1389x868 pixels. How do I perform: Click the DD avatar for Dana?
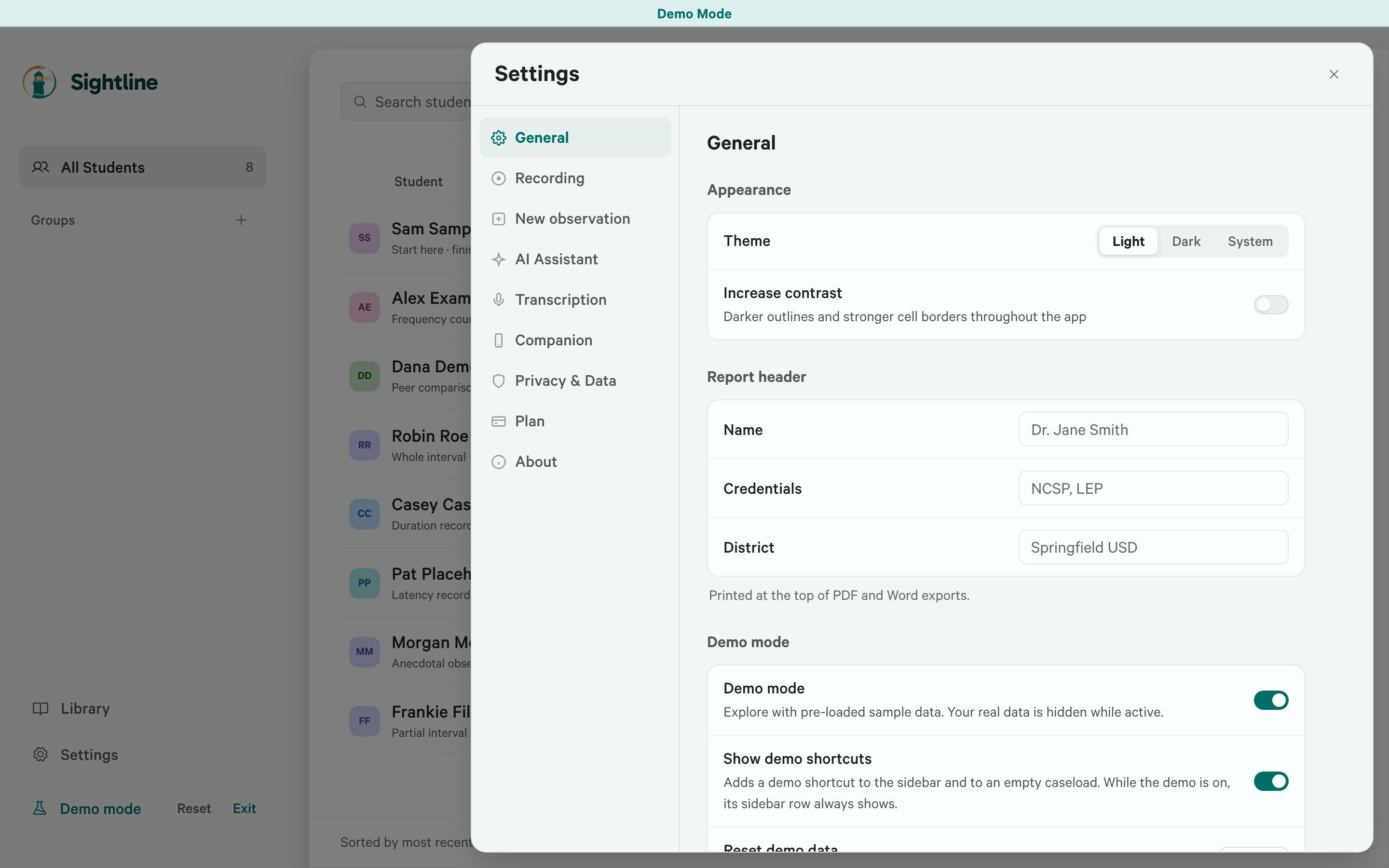pos(365,376)
